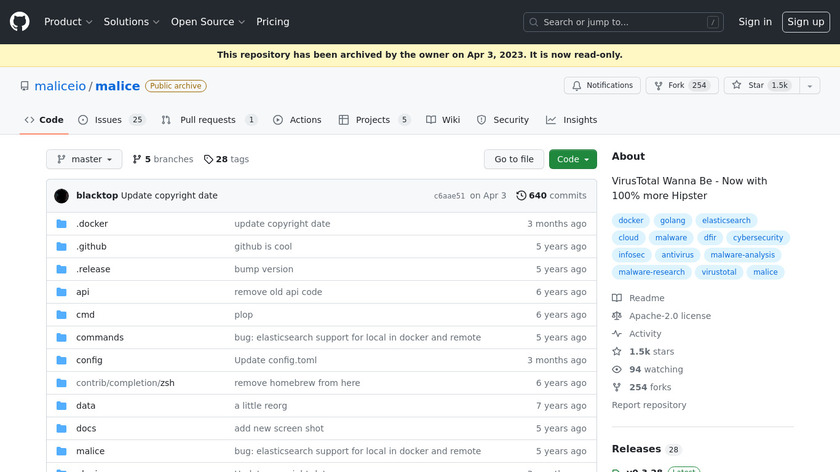The width and height of the screenshot is (840, 472).
Task: Expand the Star lists dropdown arrow
Action: [x=807, y=86]
